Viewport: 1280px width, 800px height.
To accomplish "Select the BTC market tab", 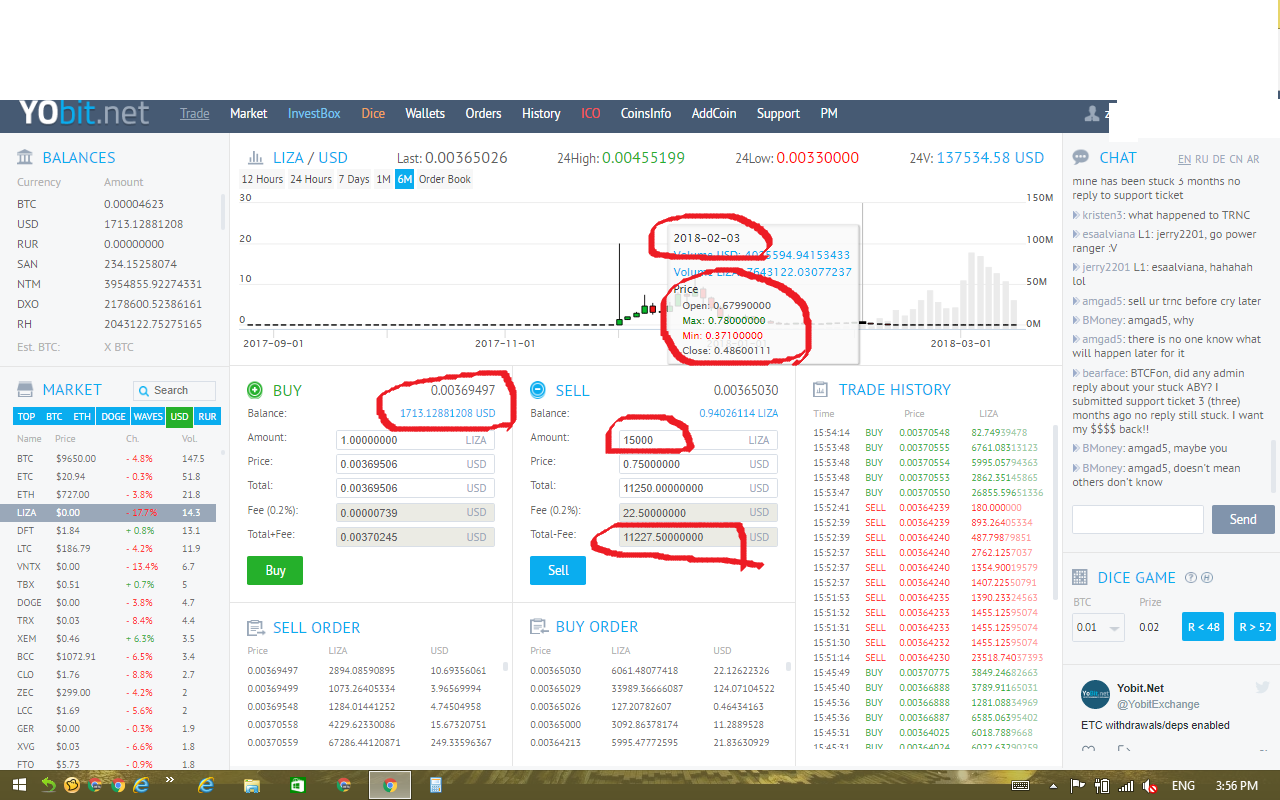I will point(54,416).
